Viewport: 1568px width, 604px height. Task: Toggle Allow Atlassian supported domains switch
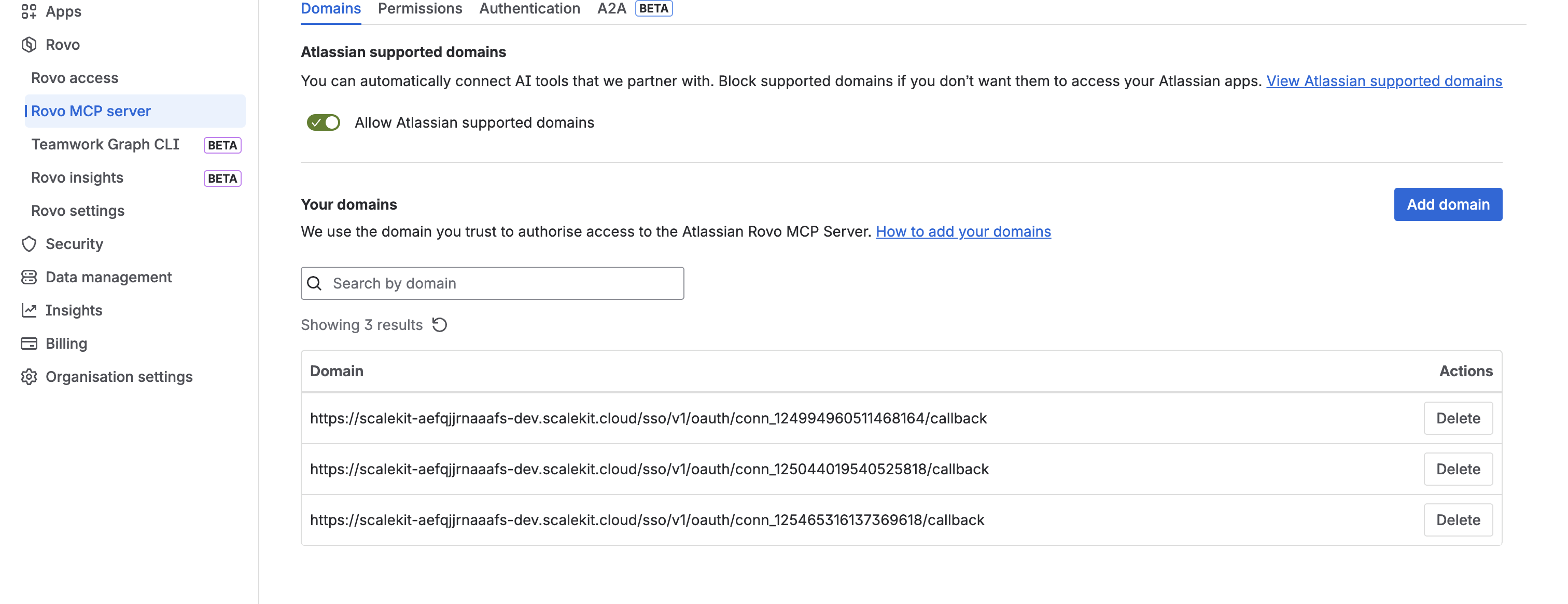tap(323, 122)
